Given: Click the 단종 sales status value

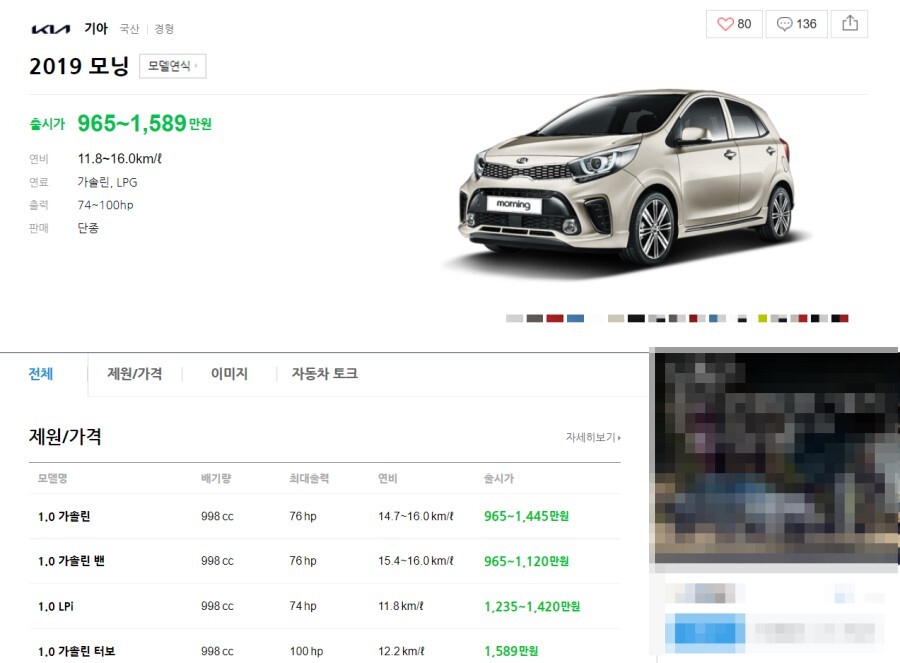Looking at the screenshot, I should pyautogui.click(x=88, y=228).
